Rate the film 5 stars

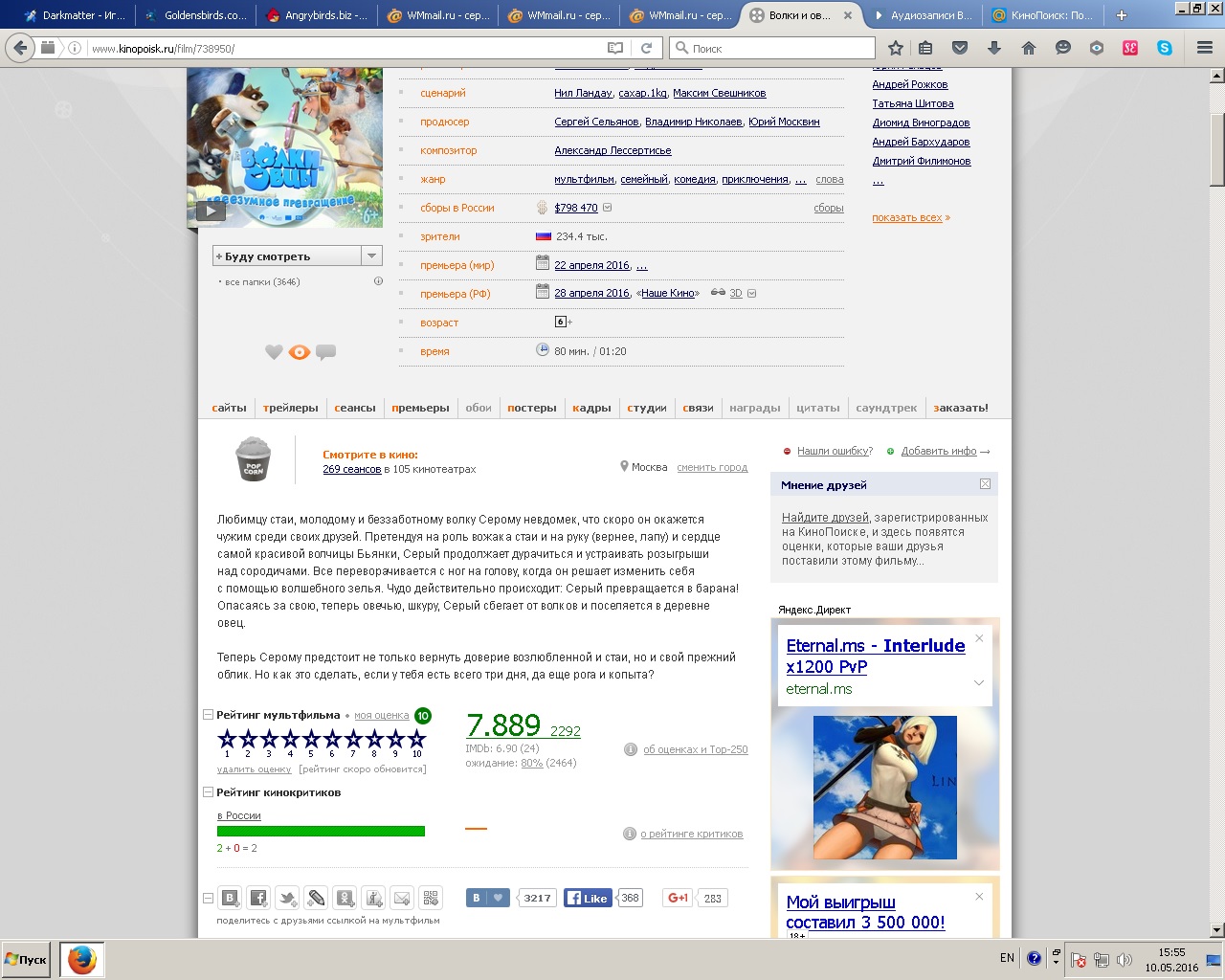[x=311, y=739]
